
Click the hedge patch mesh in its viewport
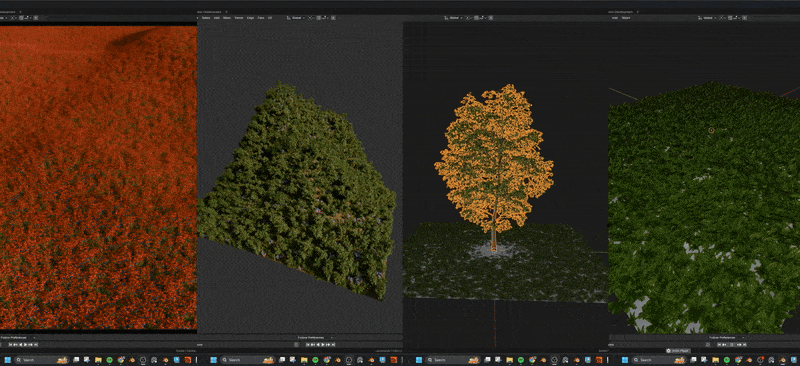pos(301,194)
